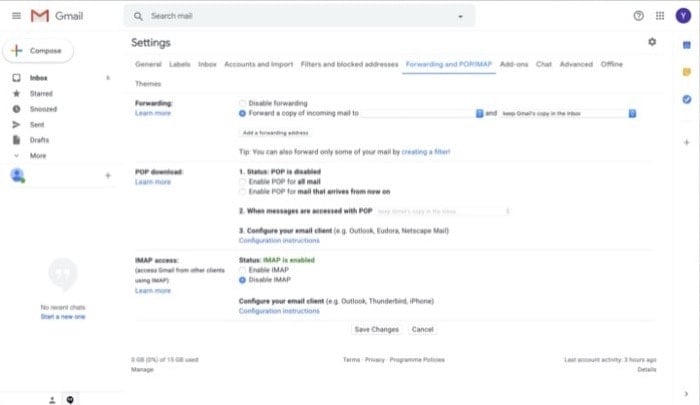Open the Labels settings tab
Screen dimensions: 700x405
[179, 64]
